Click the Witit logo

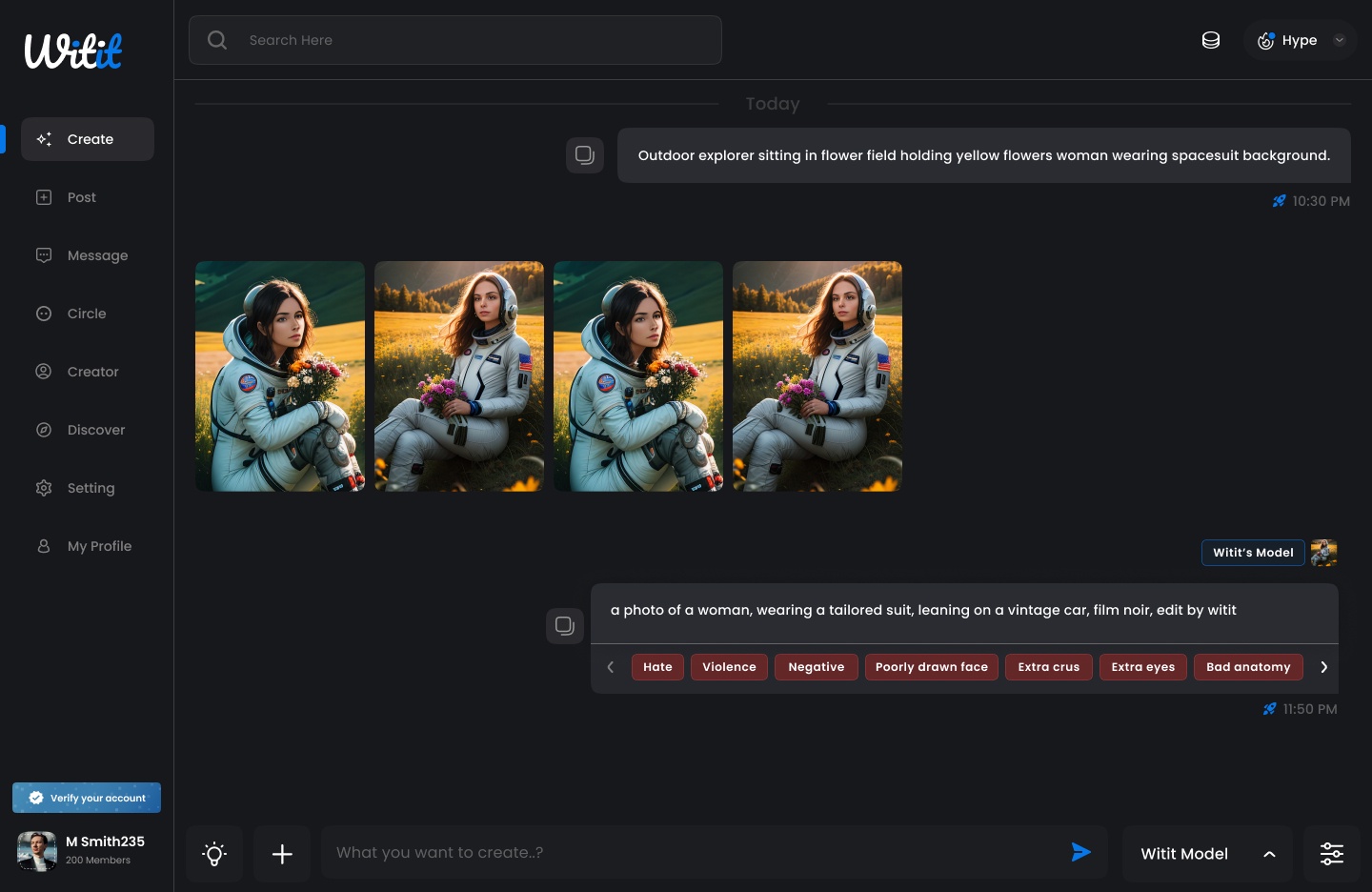[73, 51]
